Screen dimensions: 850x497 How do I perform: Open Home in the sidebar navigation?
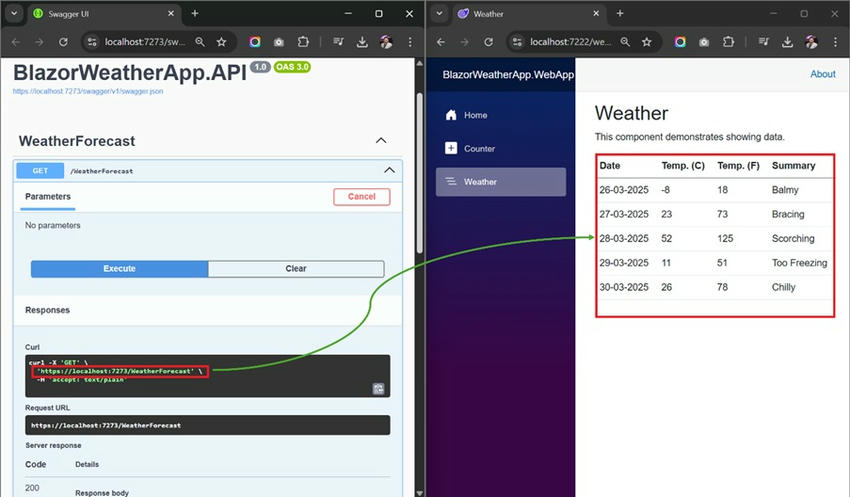[x=501, y=115]
